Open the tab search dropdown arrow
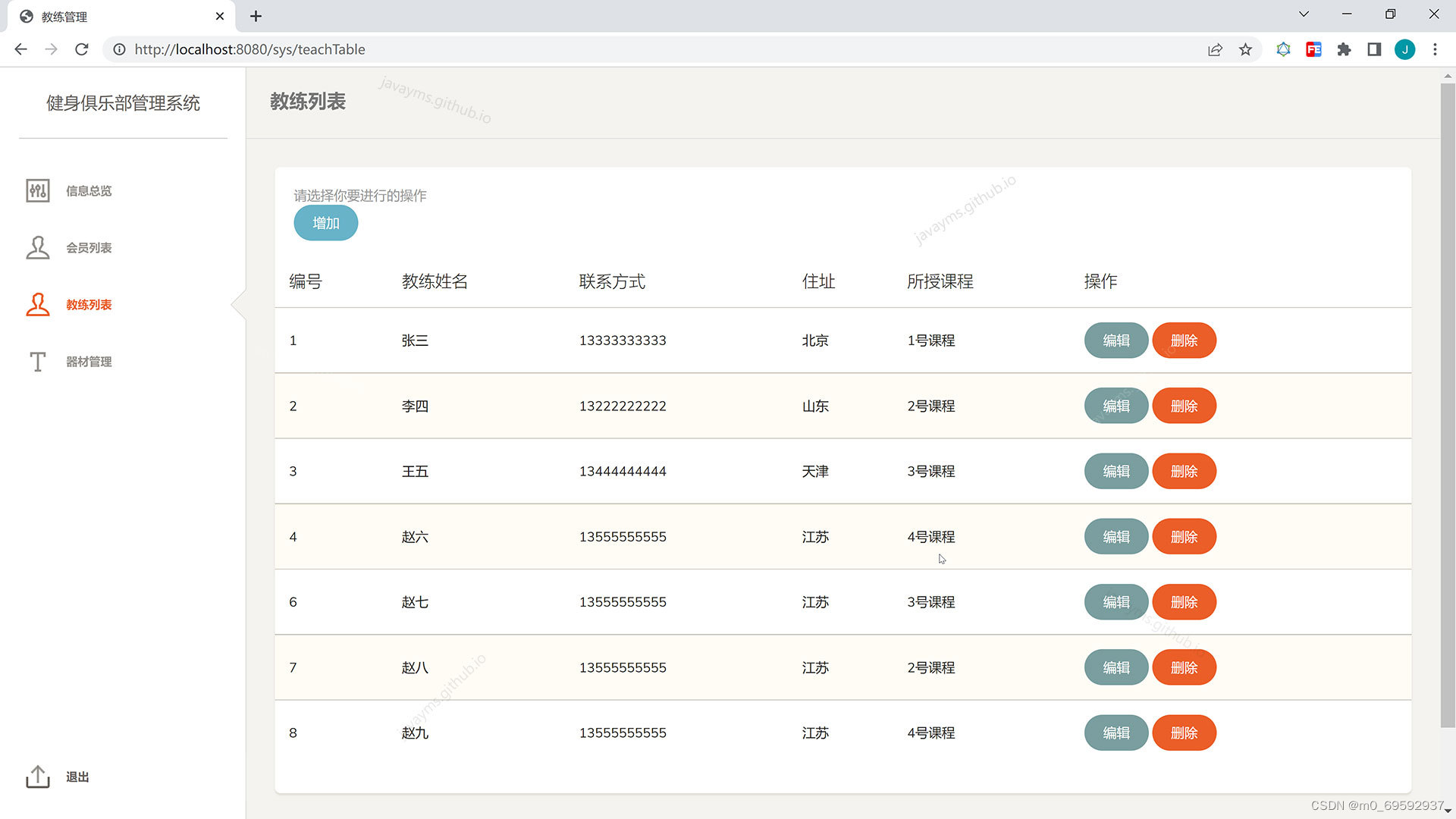The image size is (1456, 819). [x=1304, y=14]
